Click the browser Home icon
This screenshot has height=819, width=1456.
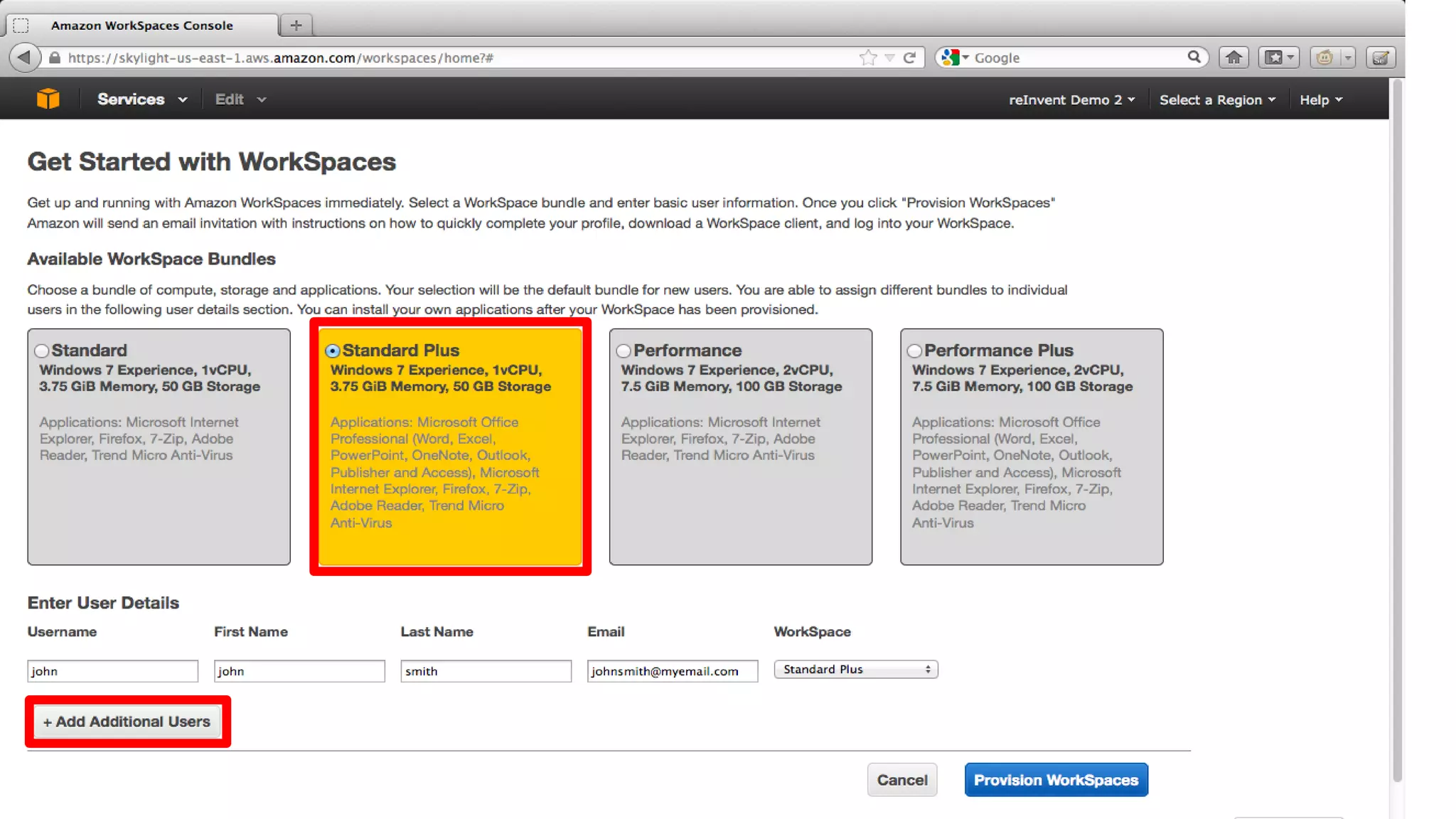coord(1233,58)
